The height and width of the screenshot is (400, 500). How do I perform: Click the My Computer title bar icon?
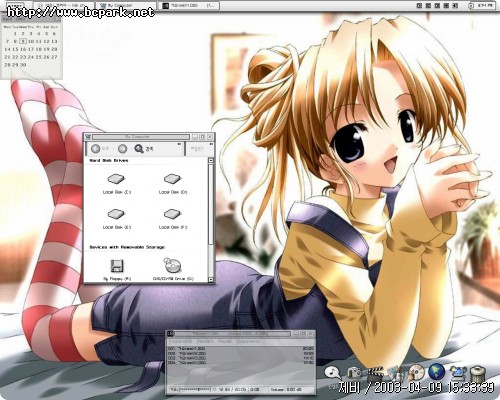(88, 137)
